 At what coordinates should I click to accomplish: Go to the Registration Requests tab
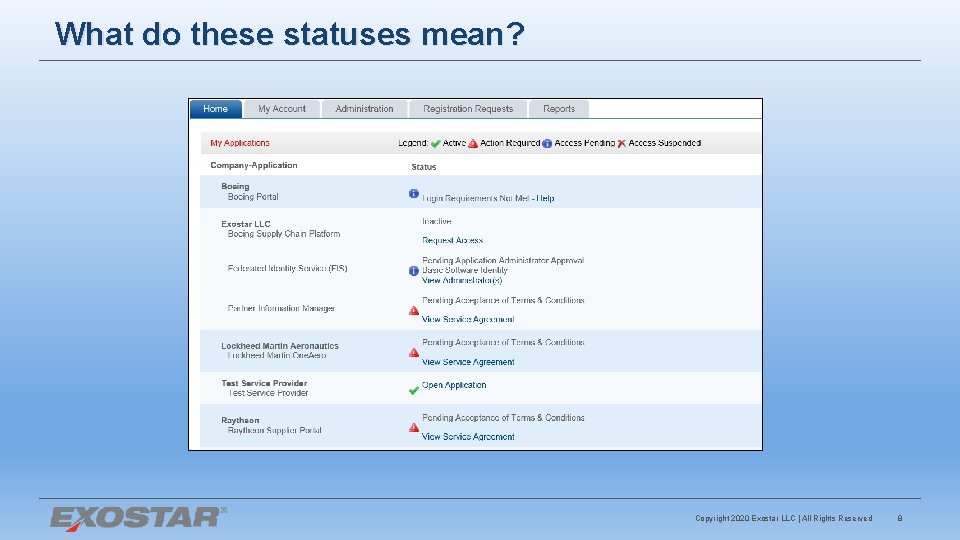[x=468, y=109]
